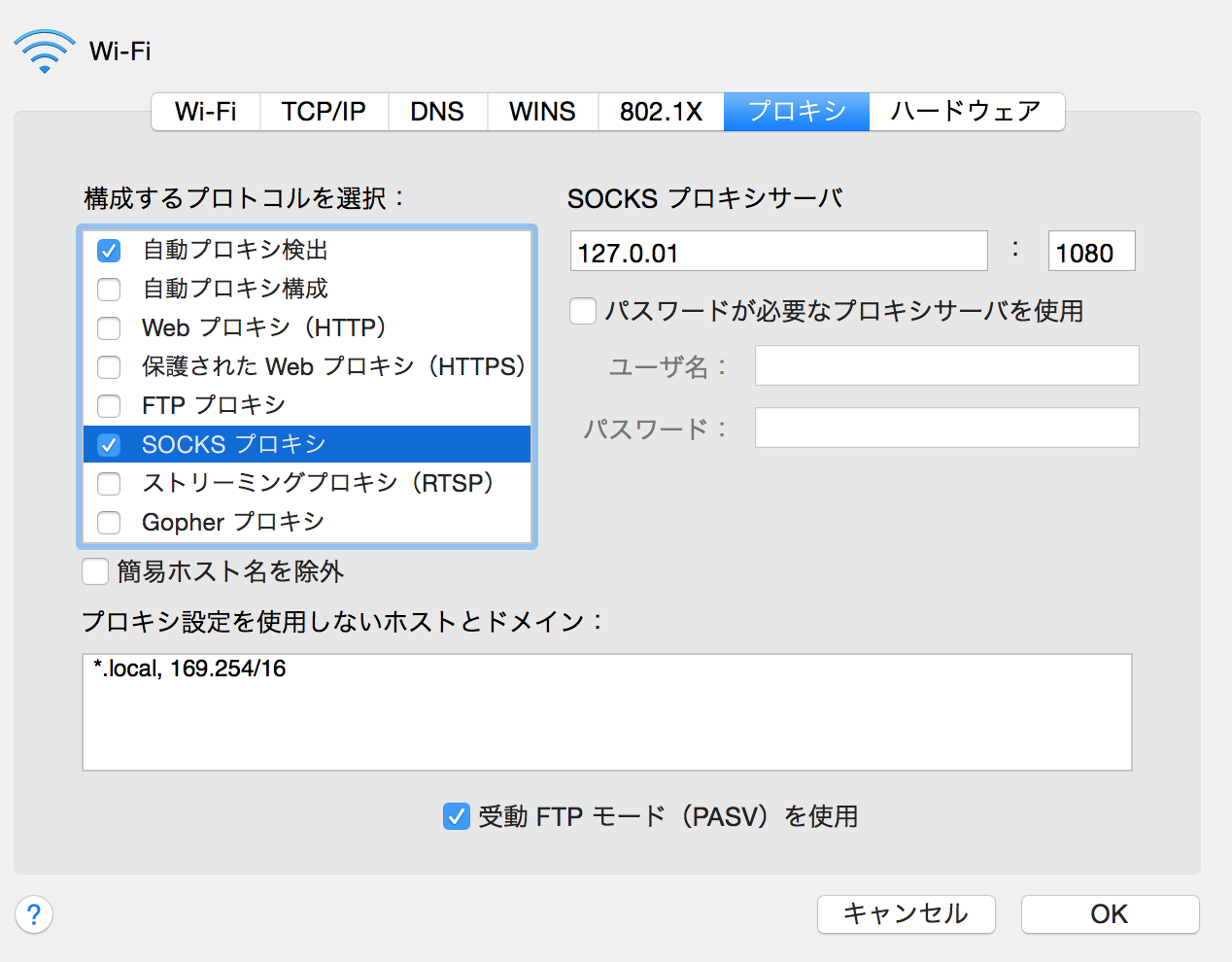Switch to the 802.1X tab
Image resolution: width=1232 pixels, height=962 pixels.
(661, 111)
